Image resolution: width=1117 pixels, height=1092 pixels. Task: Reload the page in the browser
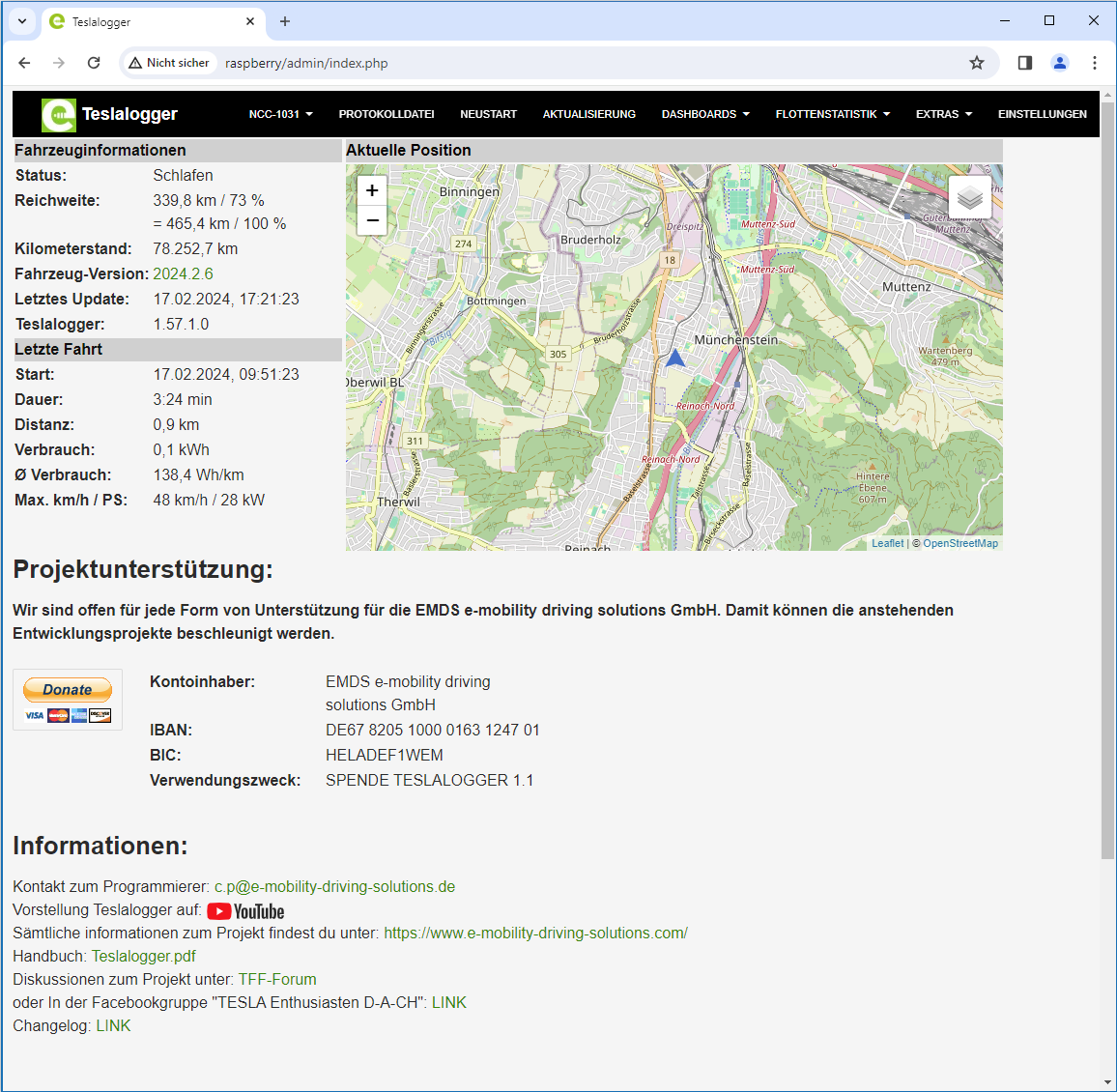(94, 63)
